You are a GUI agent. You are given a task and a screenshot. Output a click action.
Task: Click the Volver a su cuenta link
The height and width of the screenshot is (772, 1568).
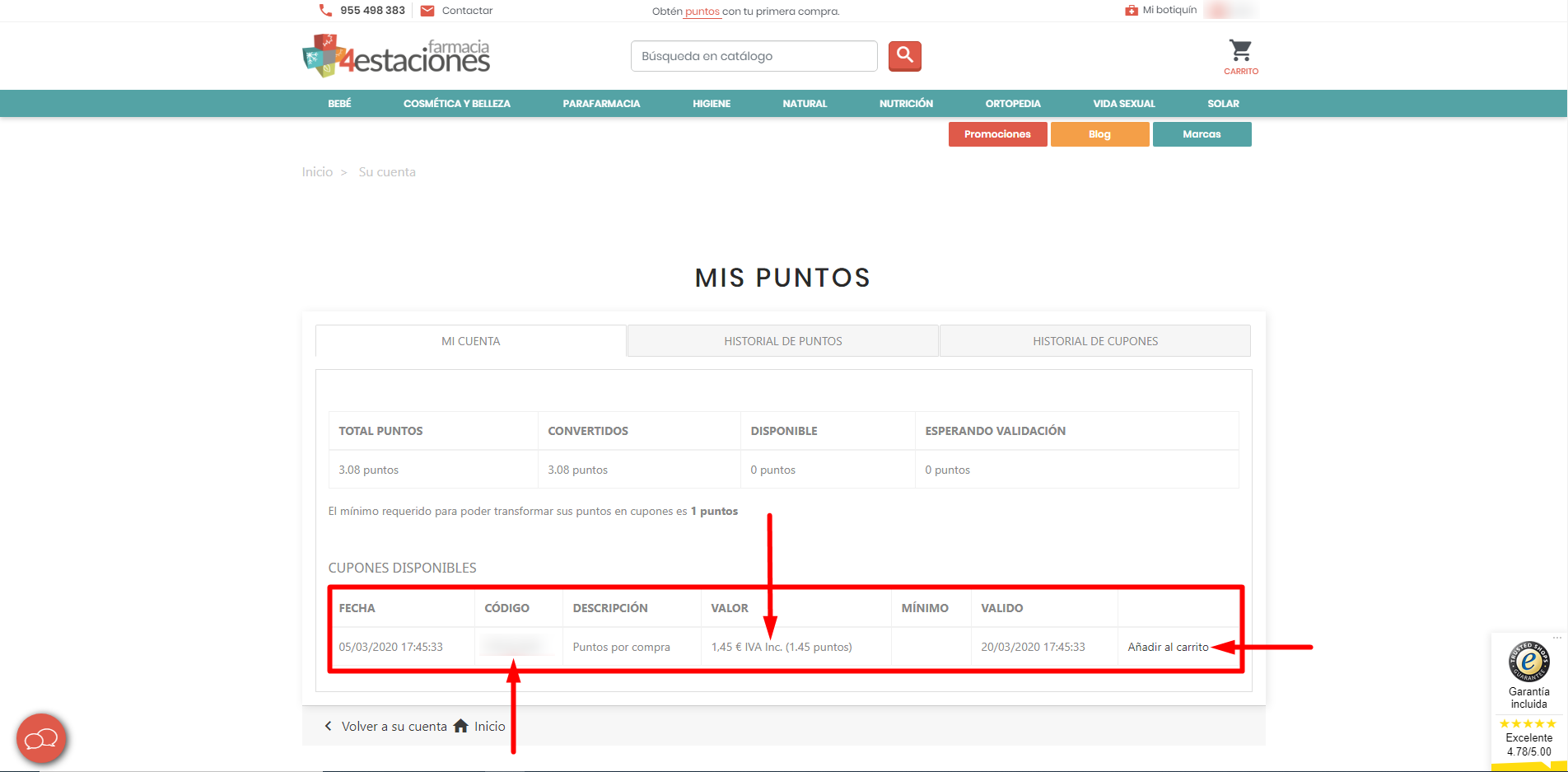pyautogui.click(x=394, y=727)
